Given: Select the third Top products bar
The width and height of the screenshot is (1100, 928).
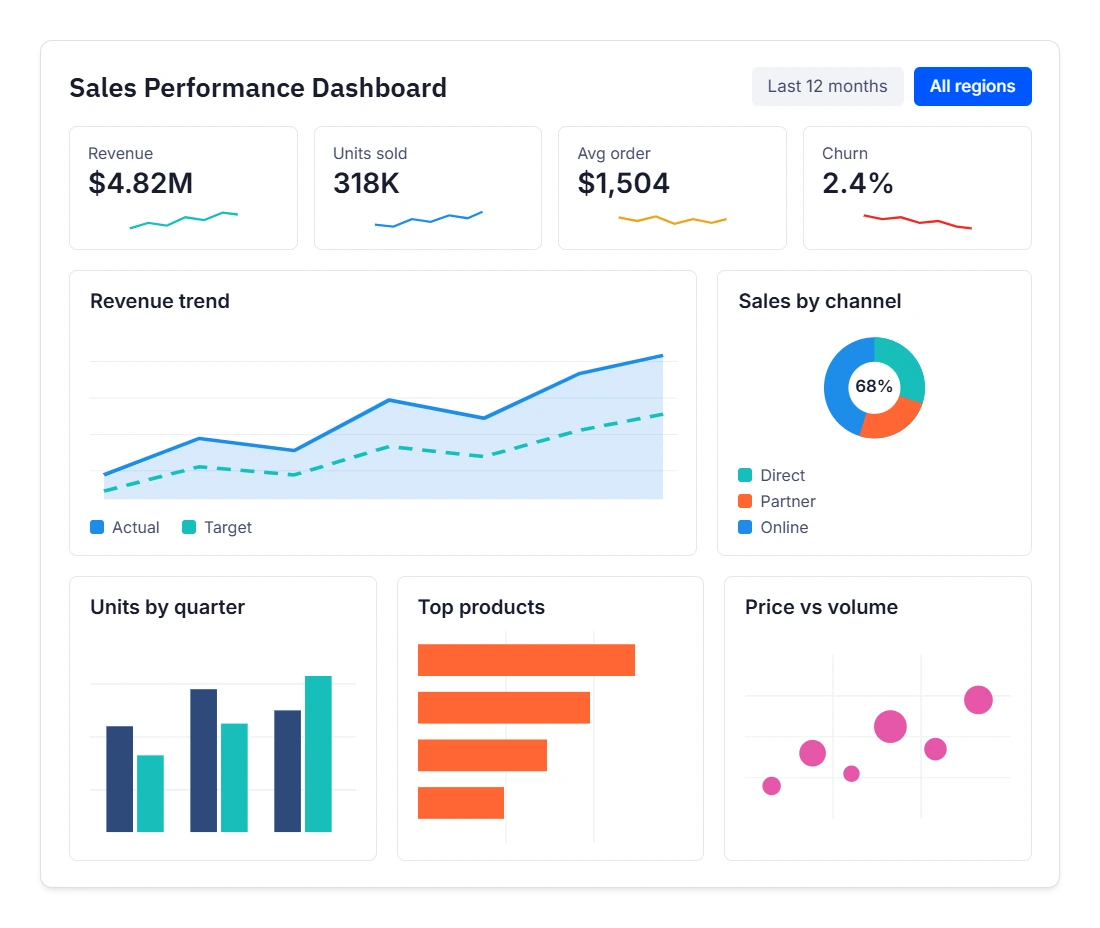Looking at the screenshot, I should tap(482, 755).
